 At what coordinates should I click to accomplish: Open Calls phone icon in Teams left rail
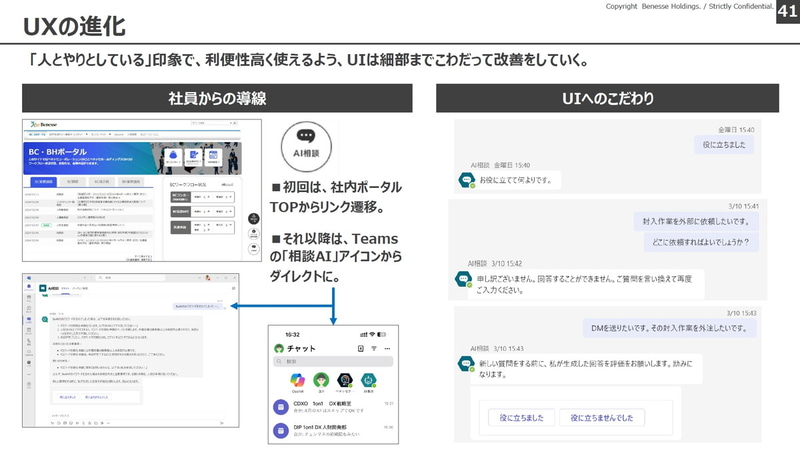29,341
